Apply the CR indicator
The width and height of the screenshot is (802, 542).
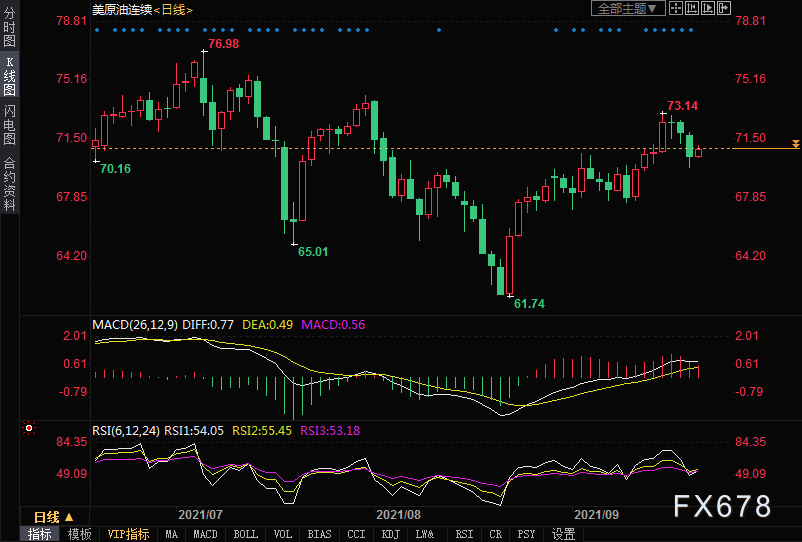pos(496,534)
